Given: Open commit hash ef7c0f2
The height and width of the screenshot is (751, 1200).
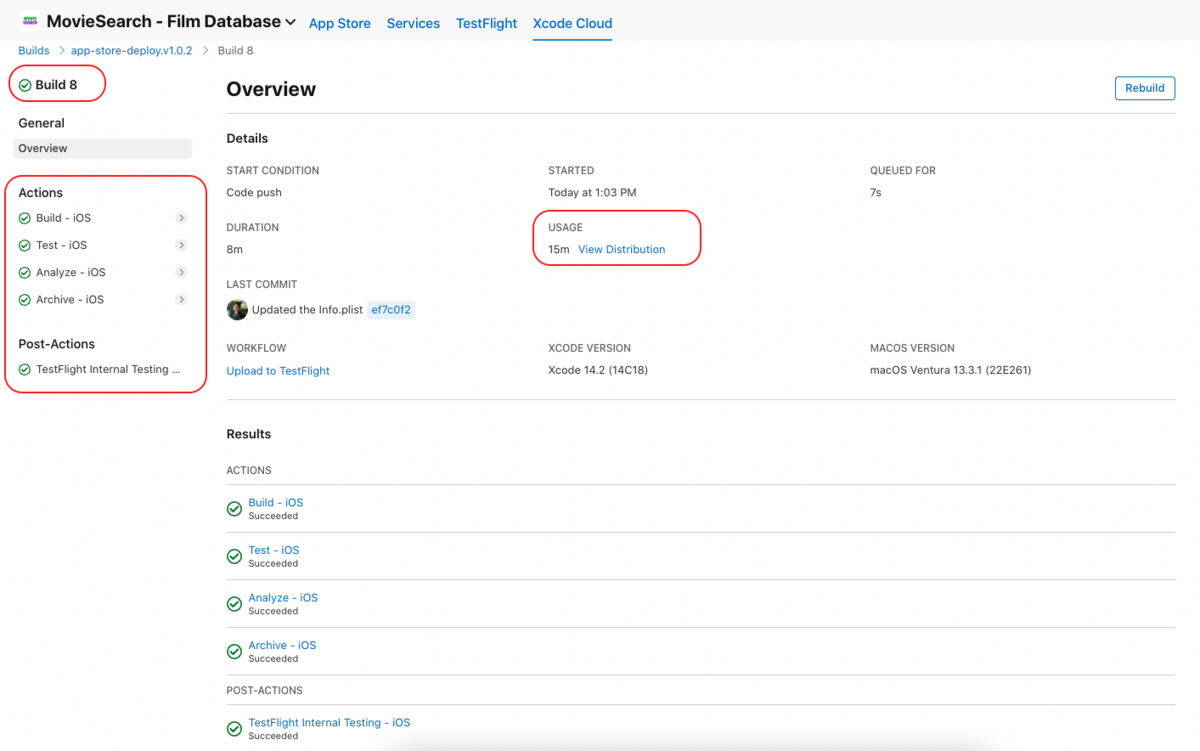Looking at the screenshot, I should (x=391, y=310).
